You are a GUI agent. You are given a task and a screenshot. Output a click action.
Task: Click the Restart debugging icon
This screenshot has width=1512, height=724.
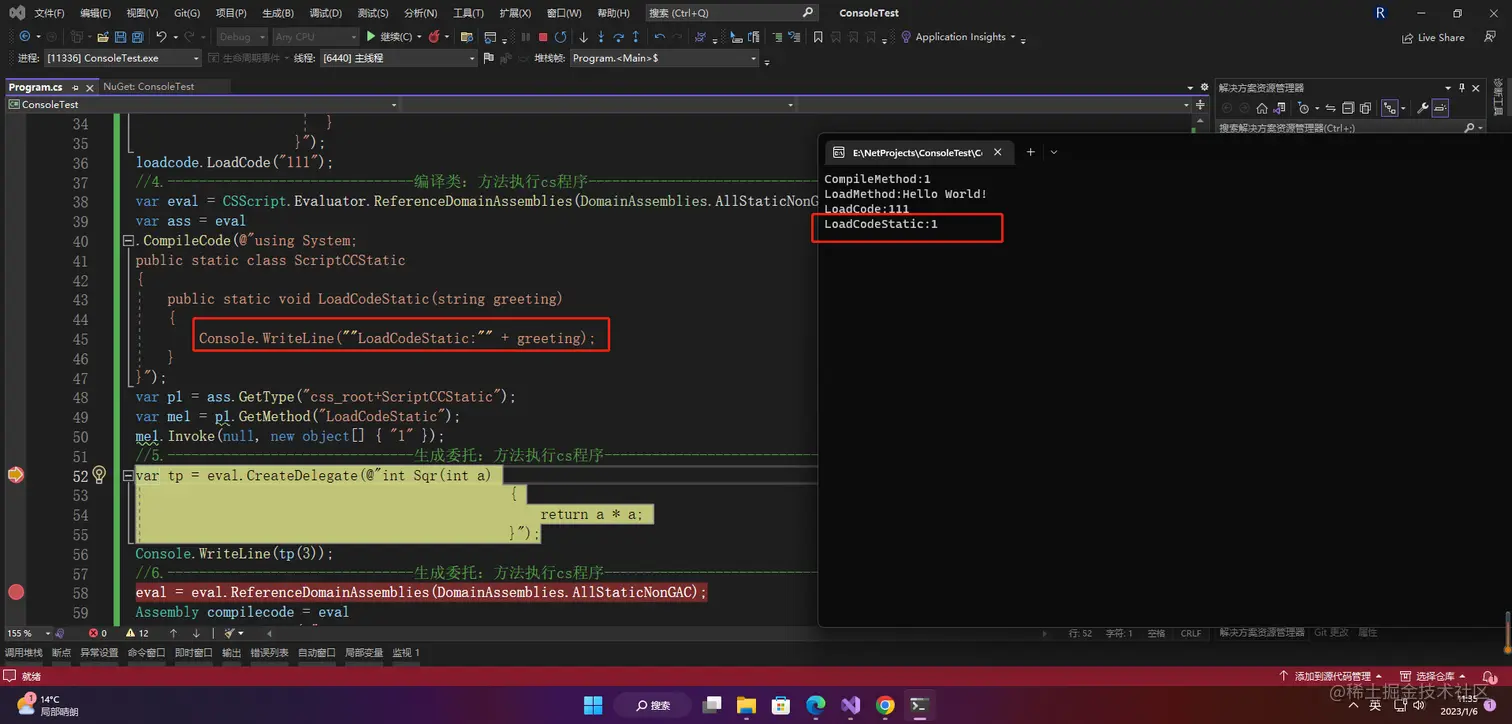pos(560,37)
